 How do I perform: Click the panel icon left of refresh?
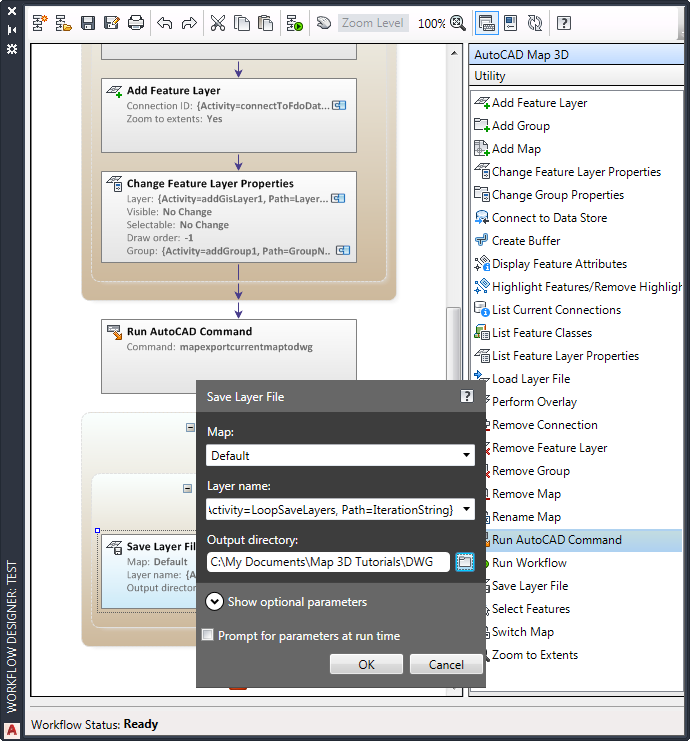pyautogui.click(x=511, y=23)
